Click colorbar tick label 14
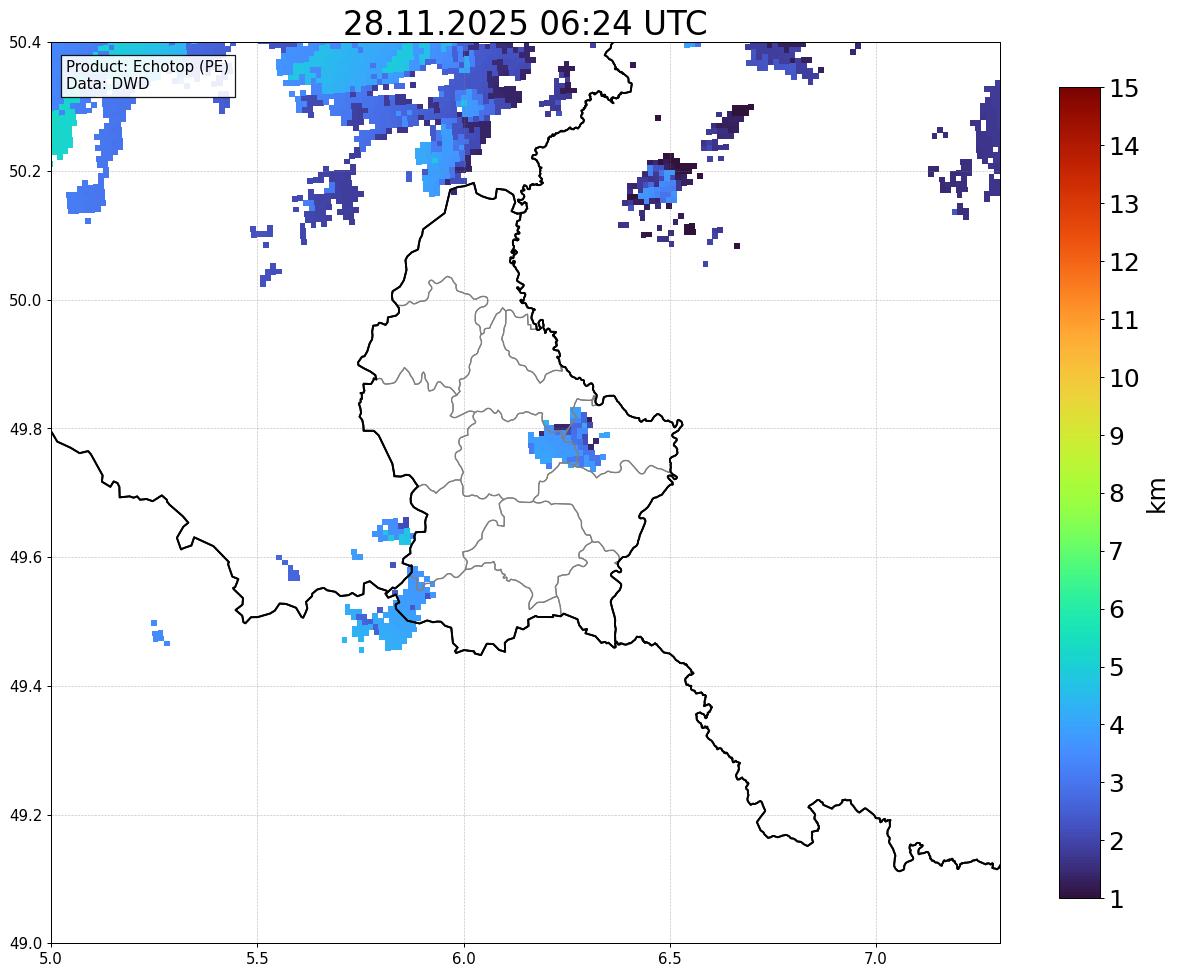The height and width of the screenshot is (976, 1178). (x=1125, y=147)
